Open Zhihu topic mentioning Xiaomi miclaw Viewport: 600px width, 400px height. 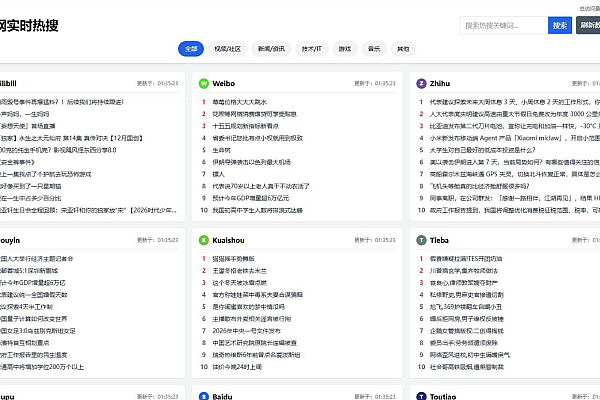[x=515, y=138]
